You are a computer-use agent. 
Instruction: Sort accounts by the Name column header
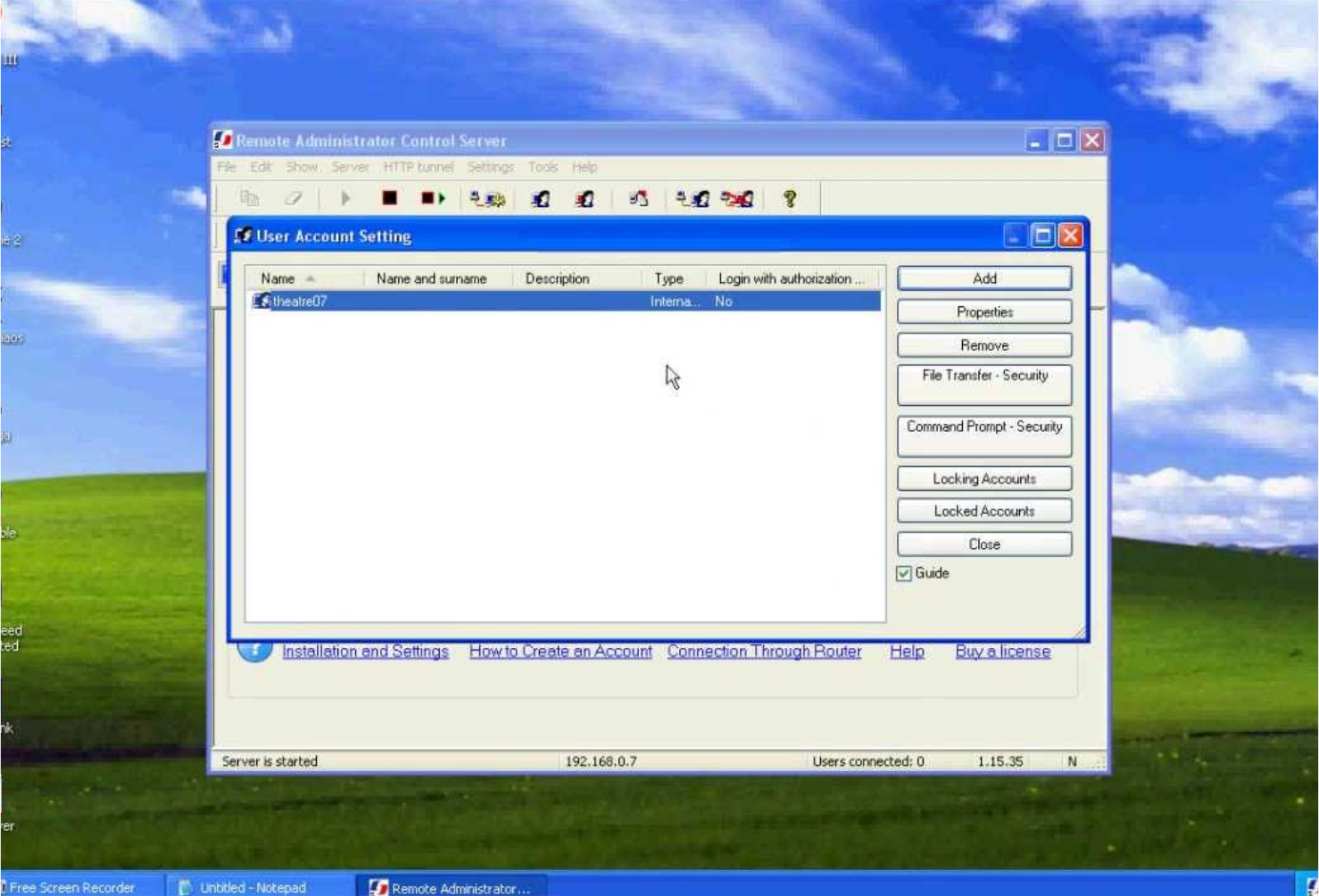[x=304, y=278]
